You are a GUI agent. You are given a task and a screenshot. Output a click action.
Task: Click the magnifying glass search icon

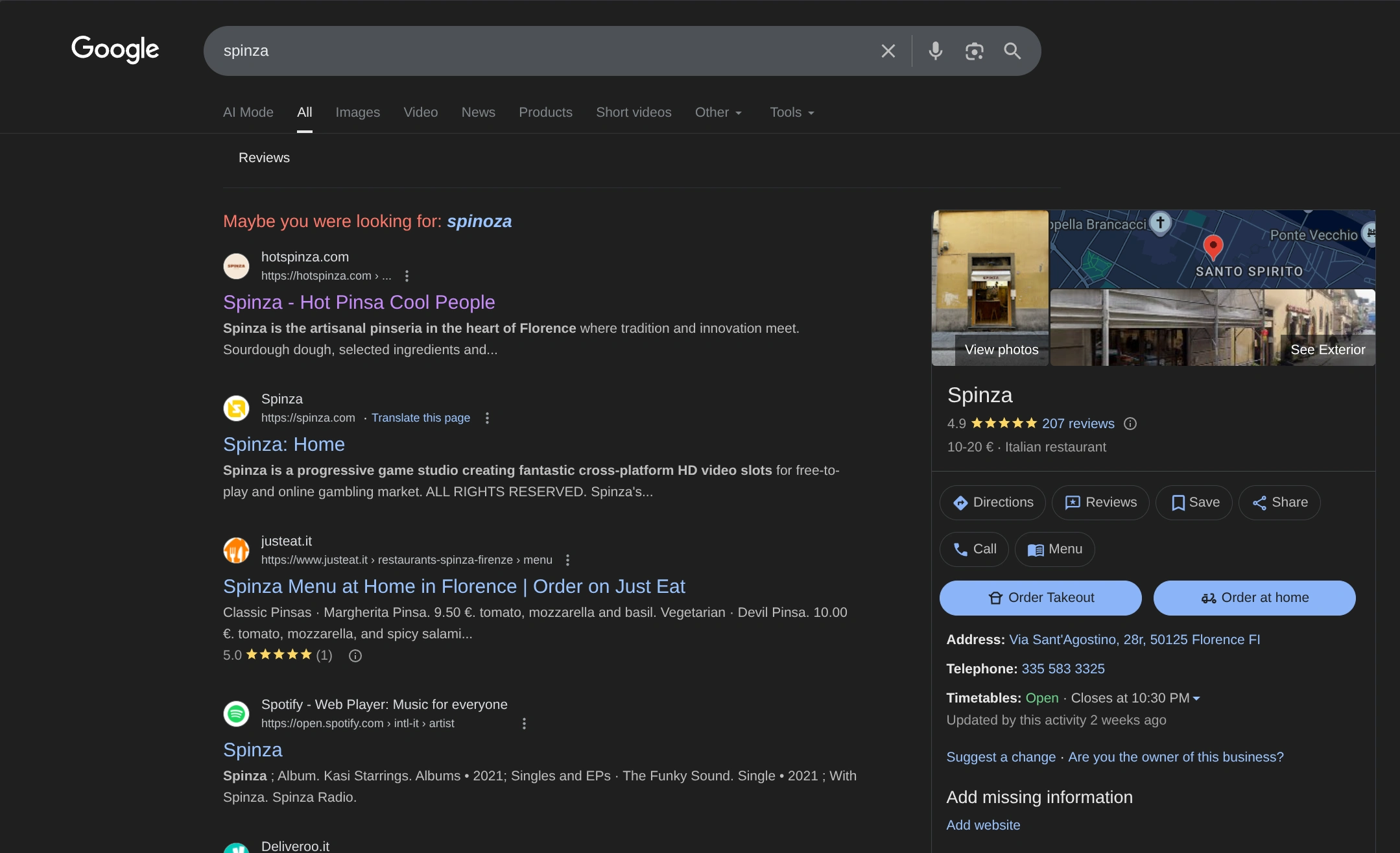point(1012,51)
